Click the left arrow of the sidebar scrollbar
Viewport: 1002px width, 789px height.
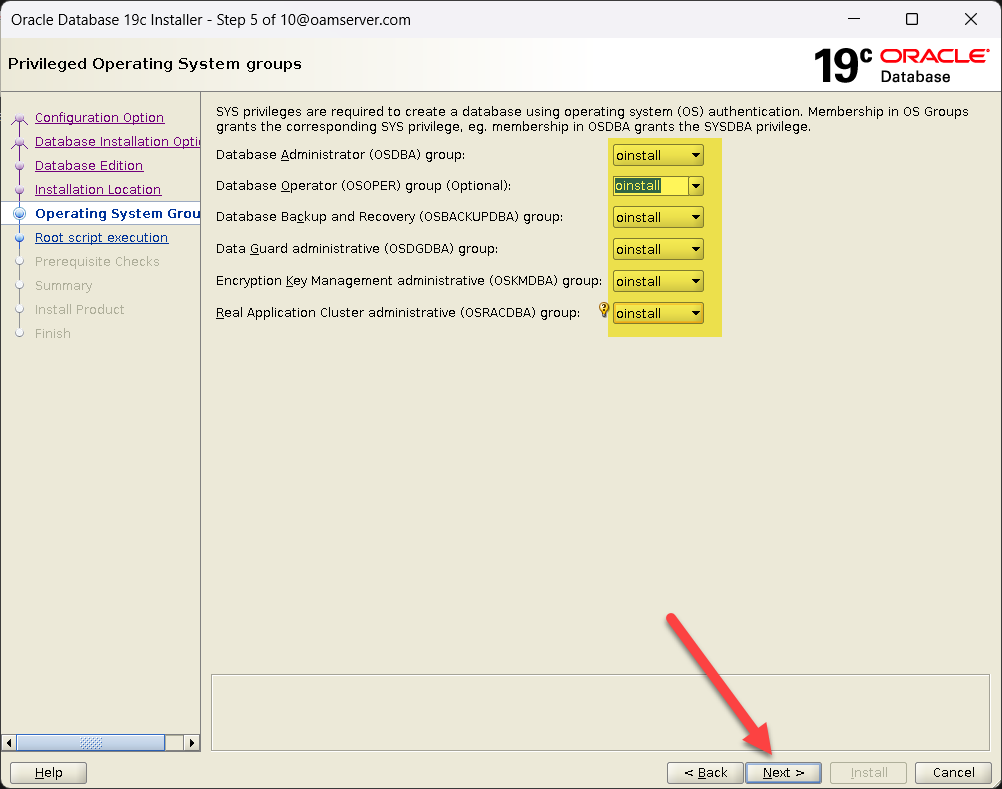tap(10, 743)
